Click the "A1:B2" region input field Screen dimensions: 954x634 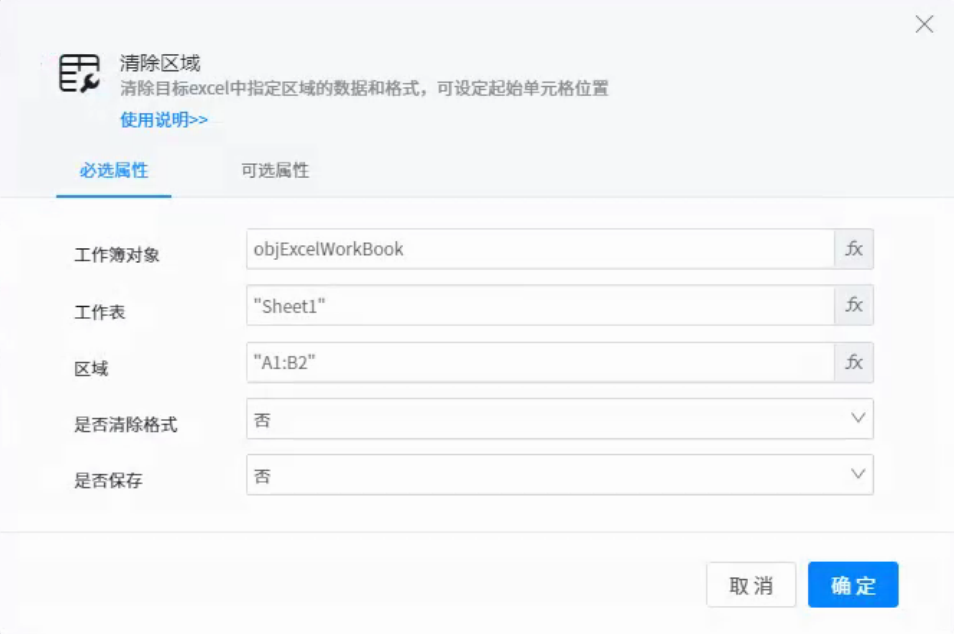(540, 362)
